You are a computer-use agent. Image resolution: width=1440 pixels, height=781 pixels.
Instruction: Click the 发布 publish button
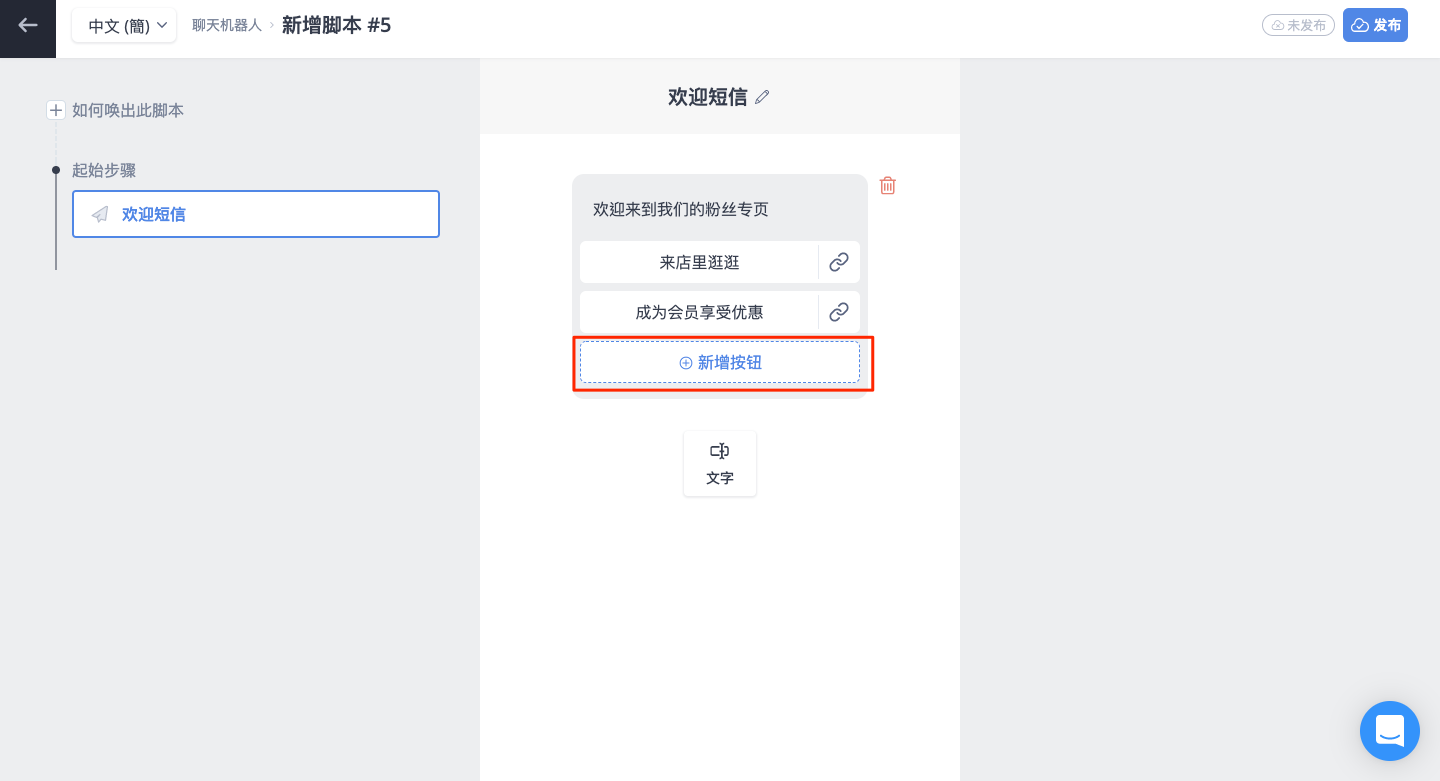point(1375,25)
